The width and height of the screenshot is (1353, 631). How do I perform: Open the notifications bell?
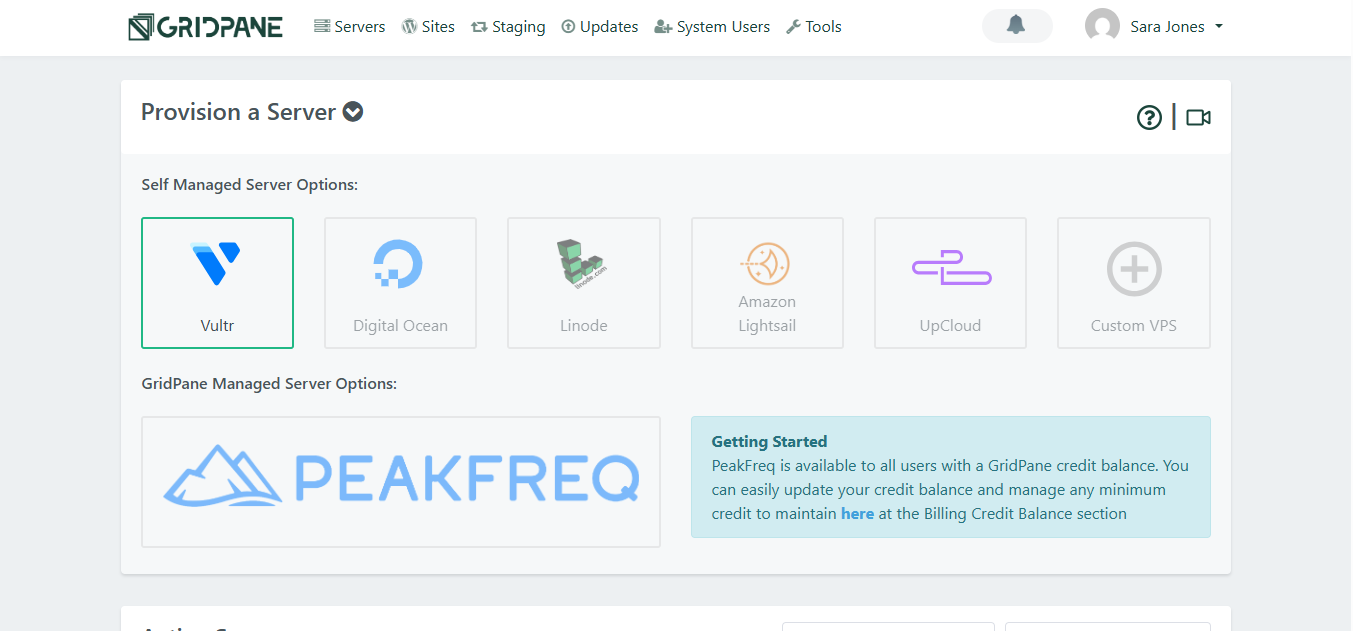pos(1017,26)
